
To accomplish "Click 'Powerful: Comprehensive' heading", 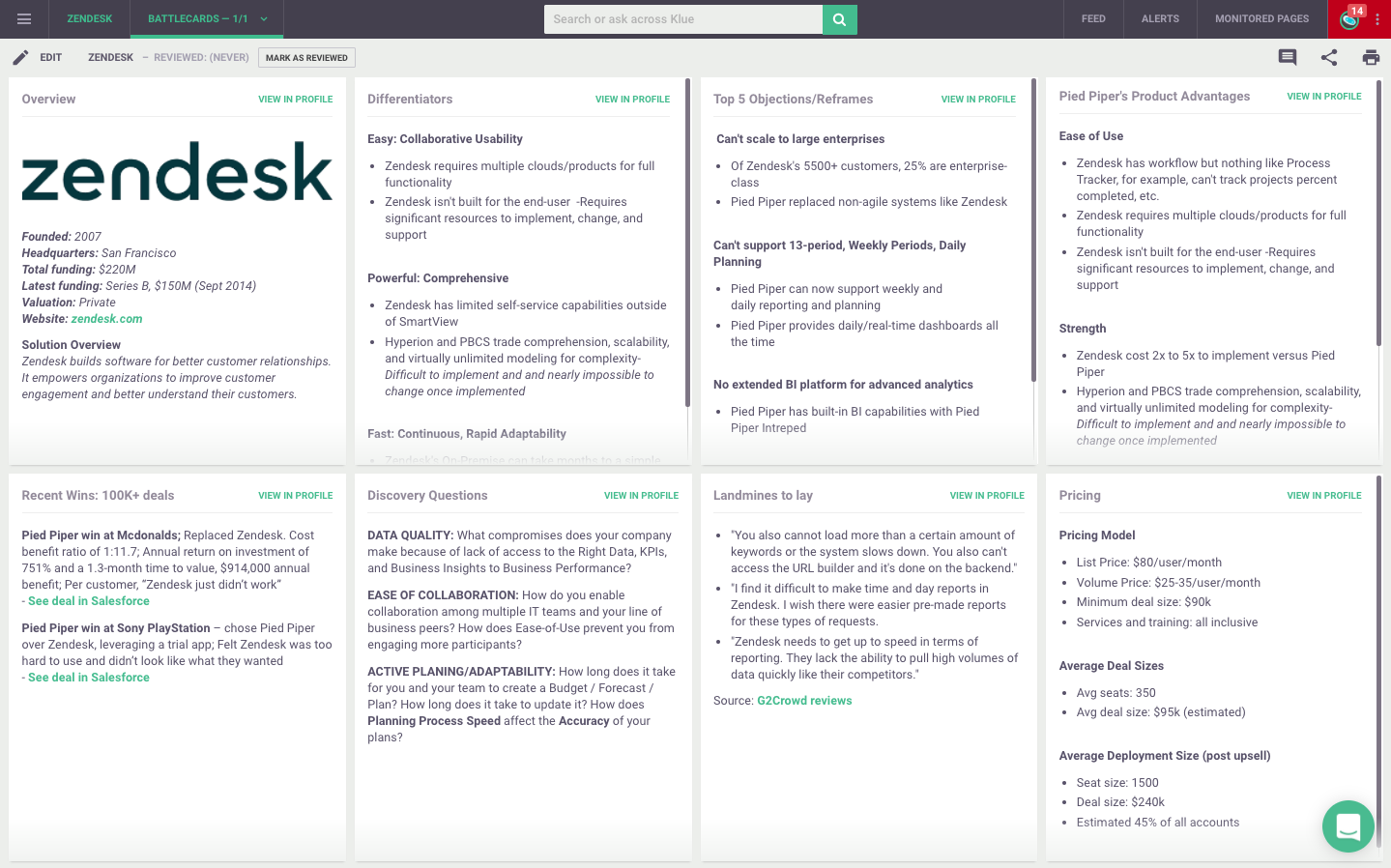I will pos(438,278).
